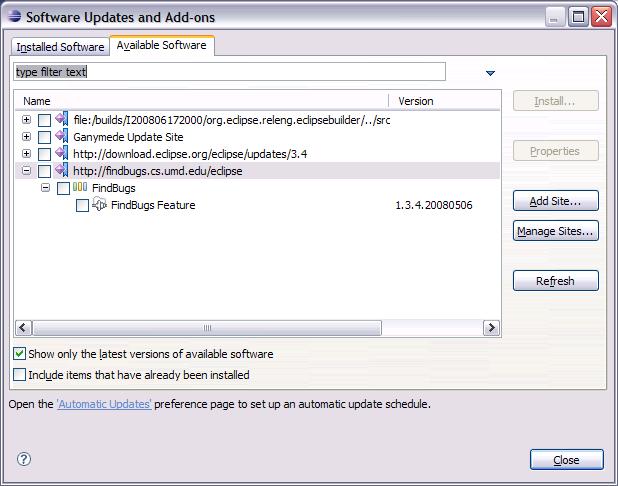Expand the download.eclipse.org updates node
This screenshot has height=486, width=618.
(26, 153)
